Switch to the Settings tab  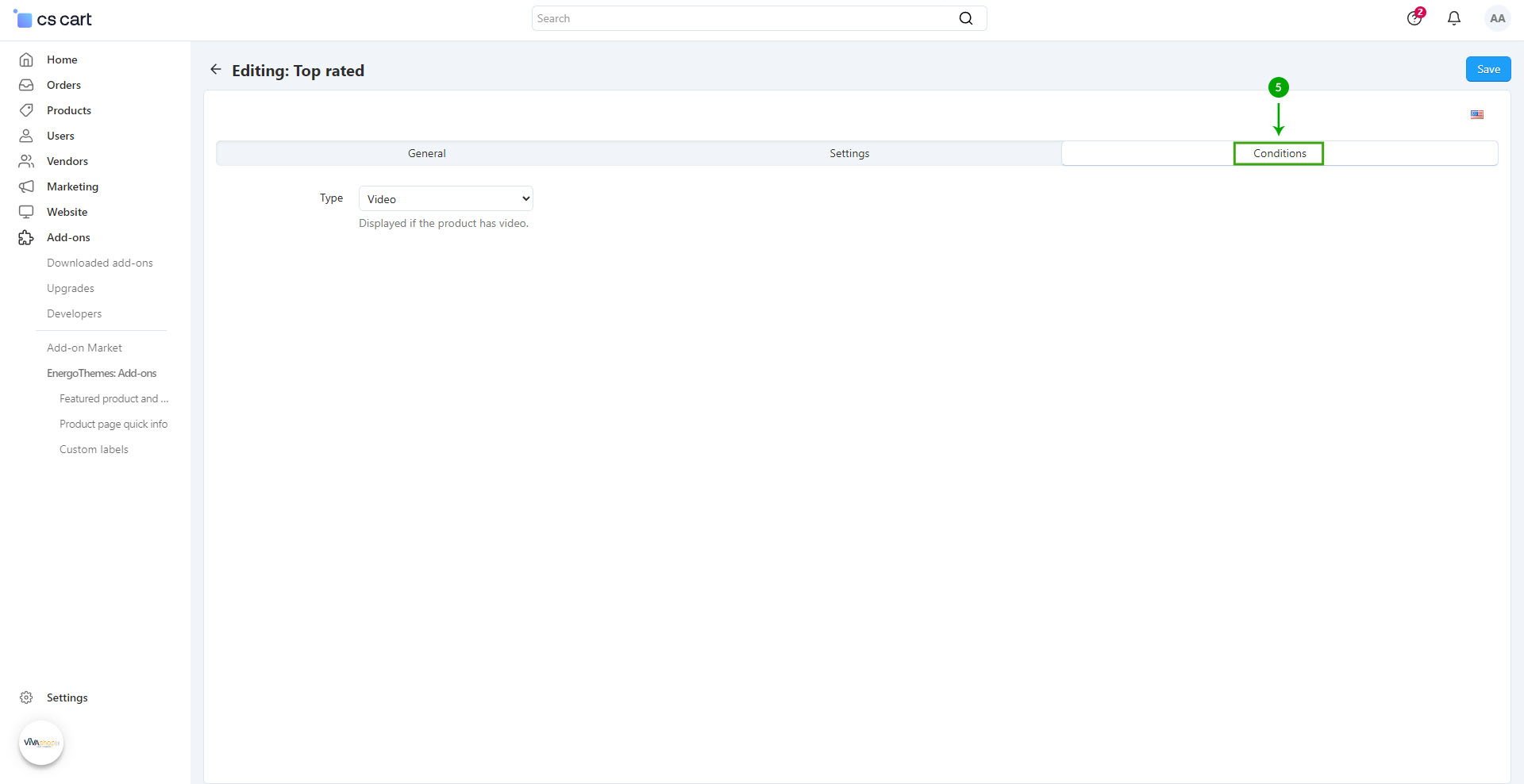coord(849,153)
